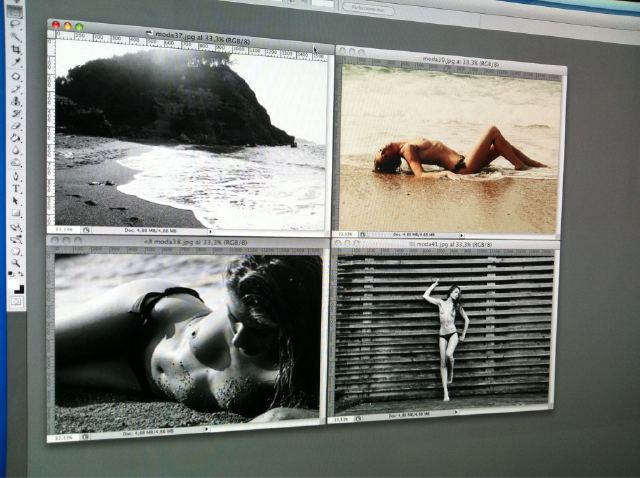640x478 pixels.
Task: Select the Pen tool
Action: click(16, 176)
